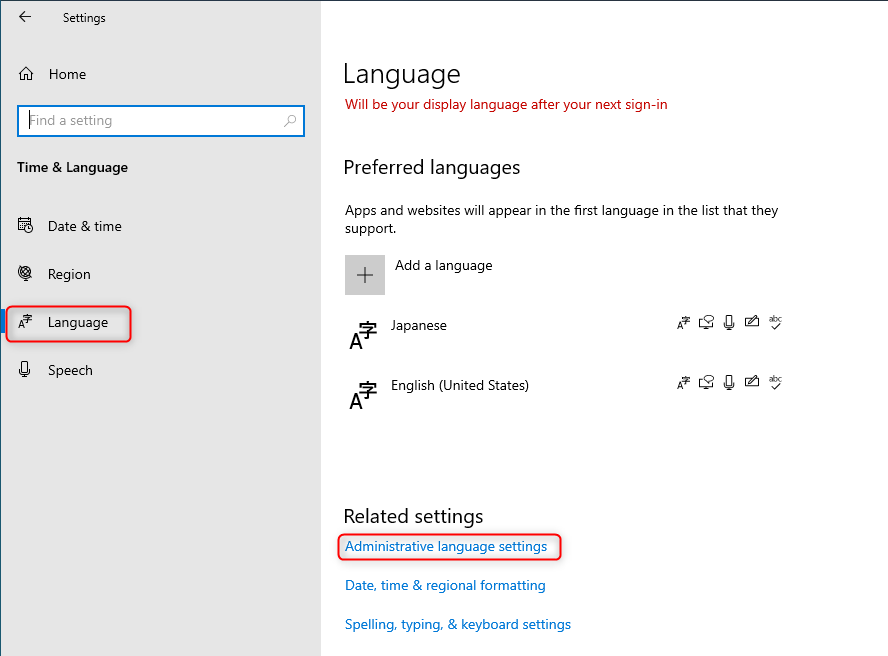Viewport: 888px width, 656px height.
Task: Click the back arrow in Settings
Action: click(x=25, y=17)
